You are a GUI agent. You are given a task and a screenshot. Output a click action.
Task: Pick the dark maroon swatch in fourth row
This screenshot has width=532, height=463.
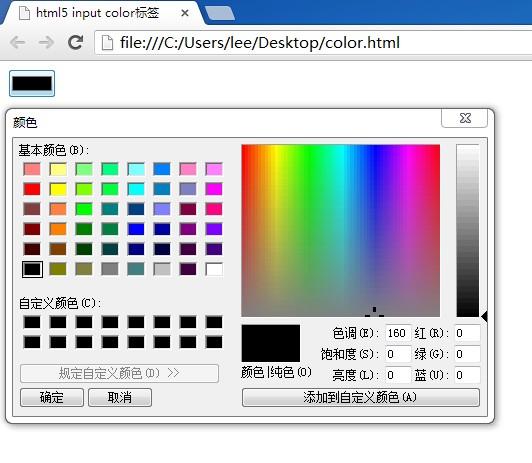(32, 229)
